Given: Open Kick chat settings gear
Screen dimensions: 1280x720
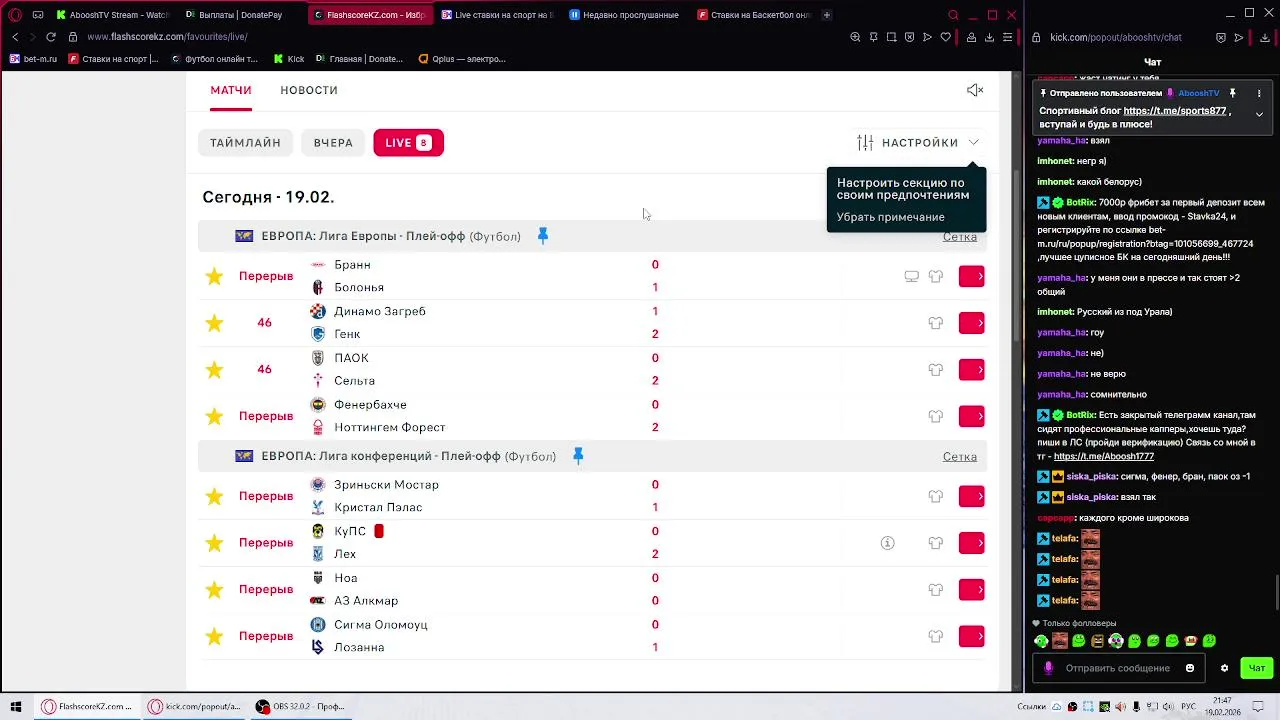Looking at the screenshot, I should tap(1224, 668).
